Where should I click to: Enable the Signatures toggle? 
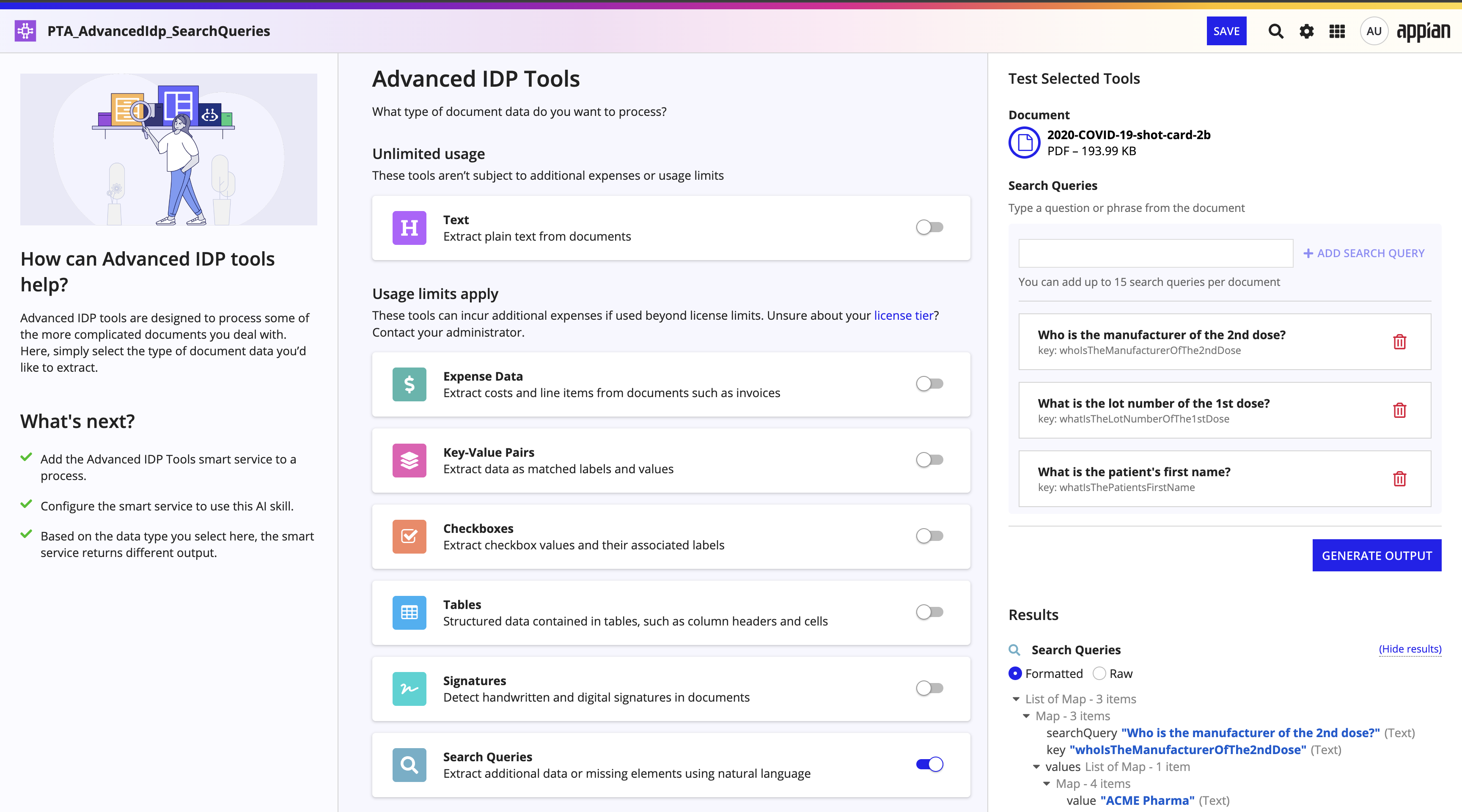coord(930,689)
